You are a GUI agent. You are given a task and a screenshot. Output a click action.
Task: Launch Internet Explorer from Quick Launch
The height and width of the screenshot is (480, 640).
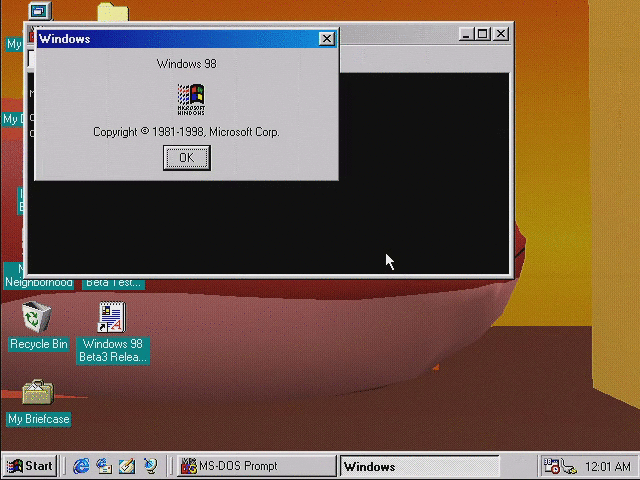click(x=81, y=466)
